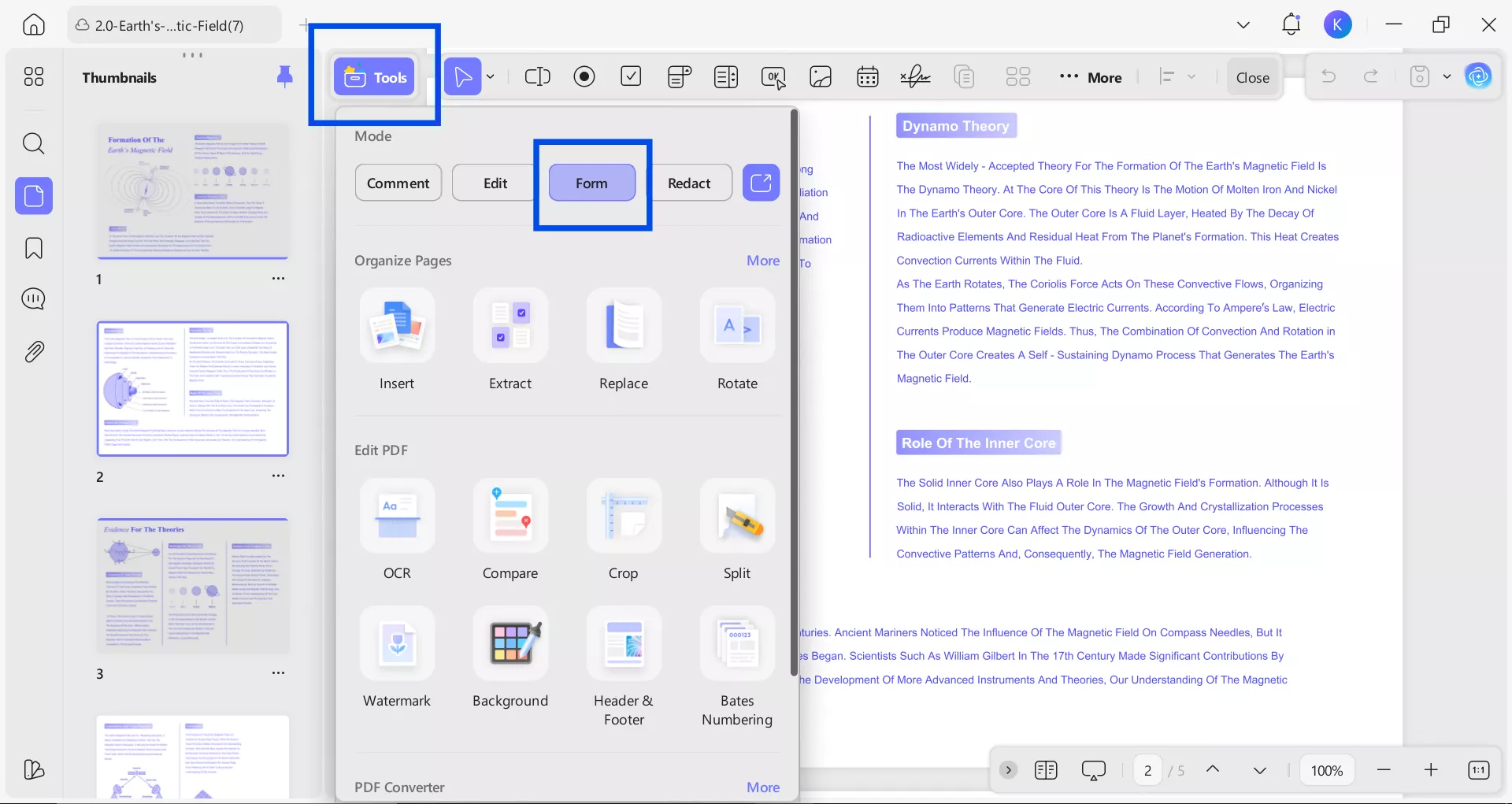Open the Watermark tool
This screenshot has width=1512, height=804.
397,657
